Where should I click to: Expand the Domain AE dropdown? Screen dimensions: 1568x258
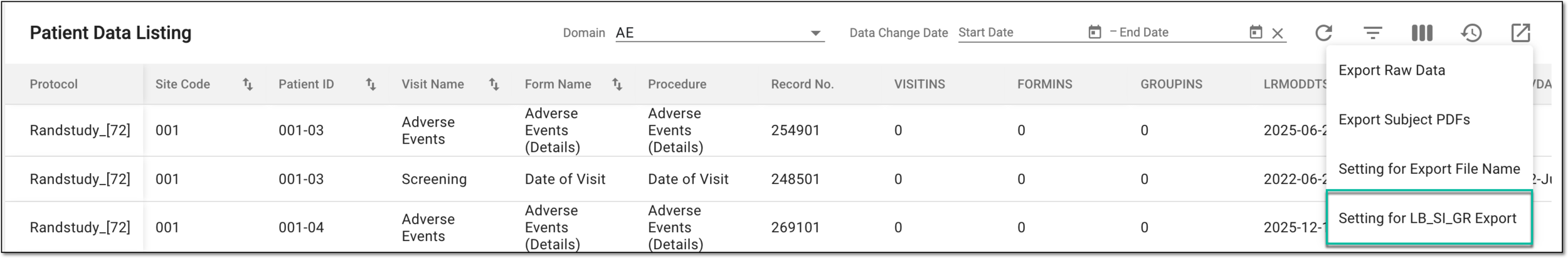click(720, 33)
